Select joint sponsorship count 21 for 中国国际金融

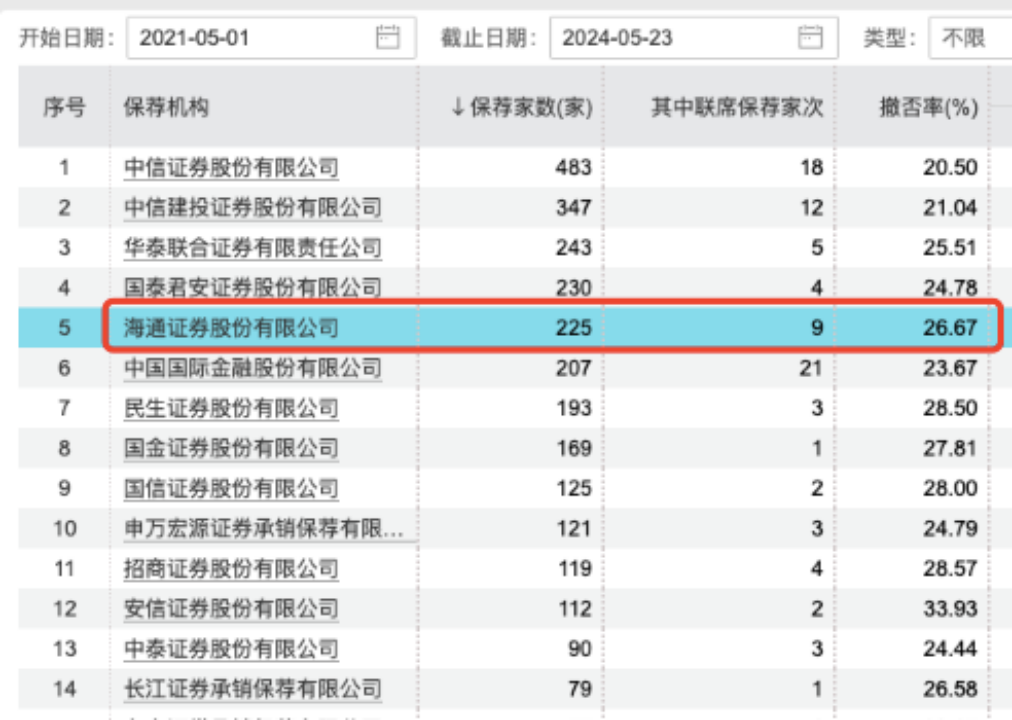[811, 368]
